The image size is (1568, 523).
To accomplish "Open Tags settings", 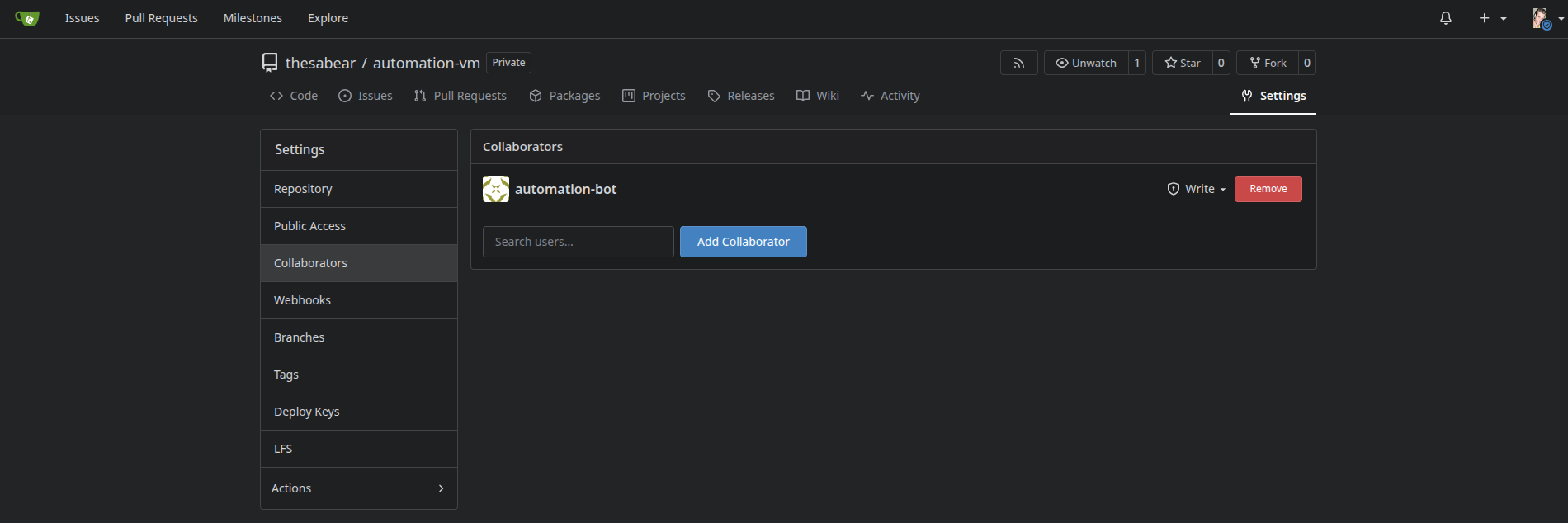I will [359, 375].
